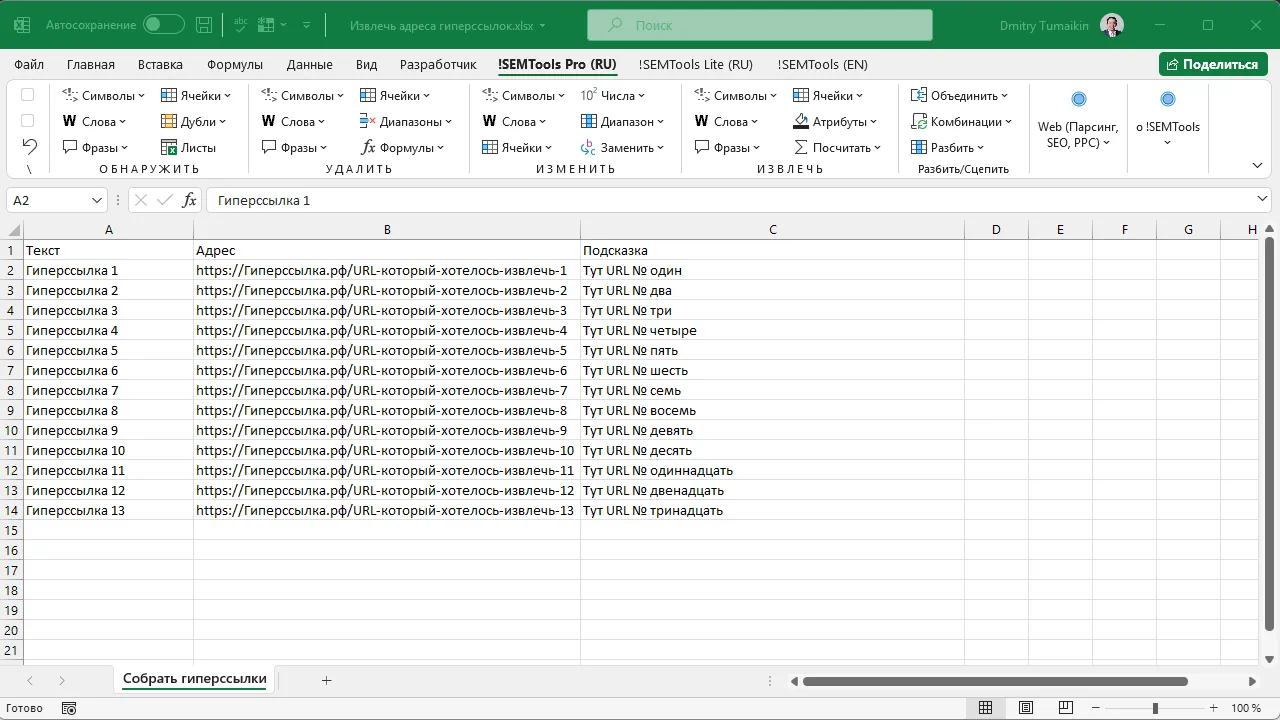The image size is (1280, 720).
Task: Click the Листы button
Action: pos(188,148)
